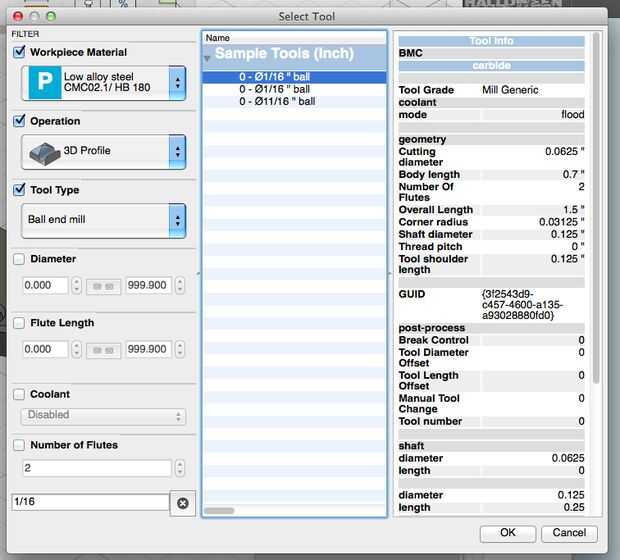
Task: Enable the Flute Length filter
Action: pos(19,323)
